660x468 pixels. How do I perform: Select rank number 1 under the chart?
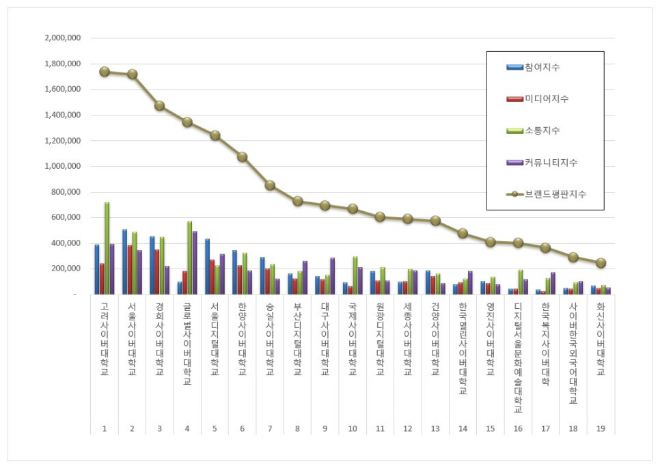pos(104,429)
